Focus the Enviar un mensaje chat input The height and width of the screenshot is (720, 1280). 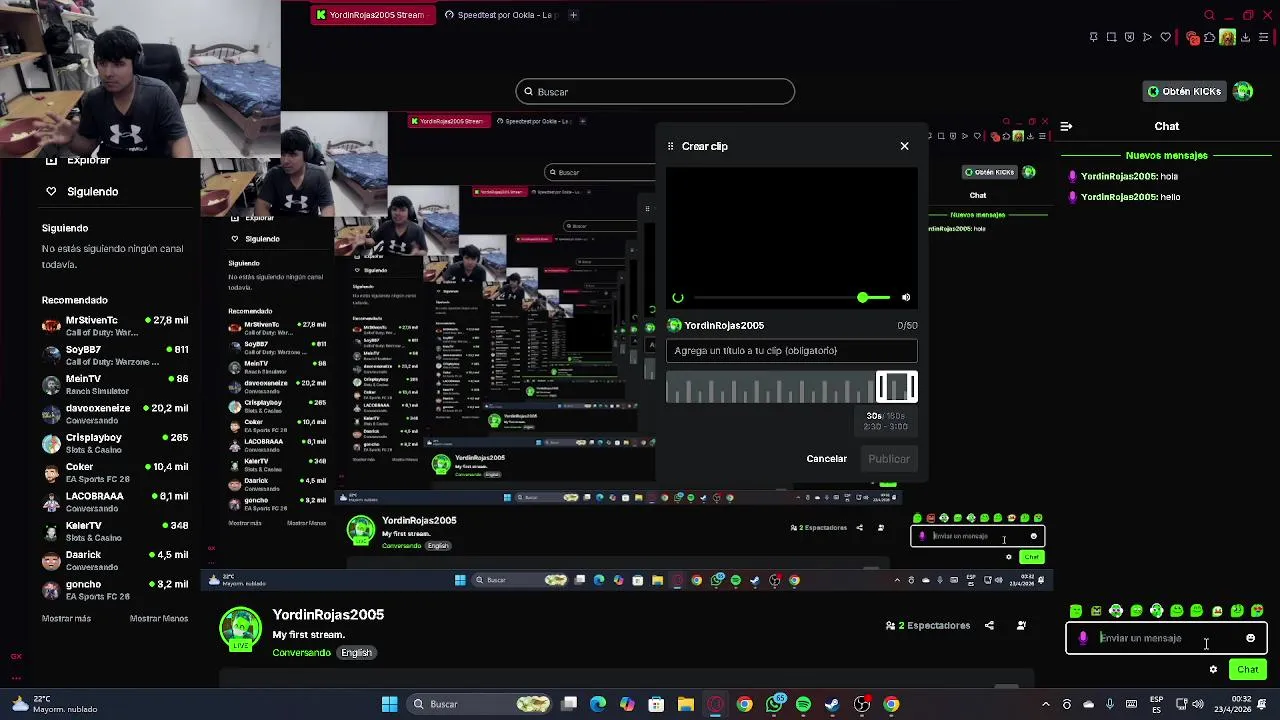[x=1166, y=638]
